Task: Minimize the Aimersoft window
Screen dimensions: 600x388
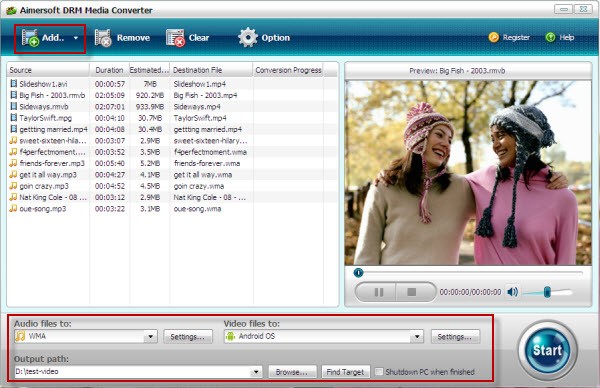Action: [x=563, y=9]
